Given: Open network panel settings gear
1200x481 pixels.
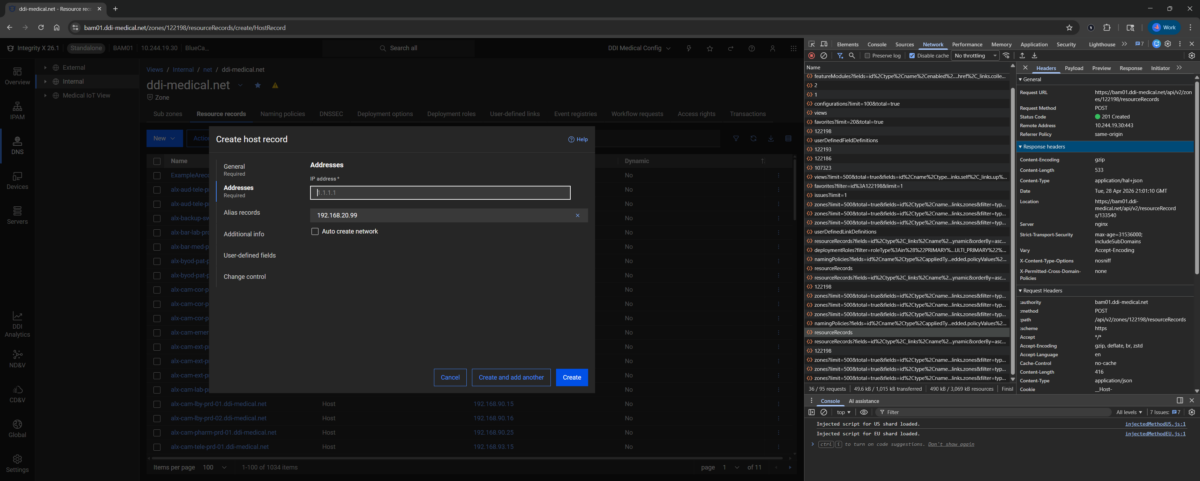Looking at the screenshot, I should click(1191, 56).
